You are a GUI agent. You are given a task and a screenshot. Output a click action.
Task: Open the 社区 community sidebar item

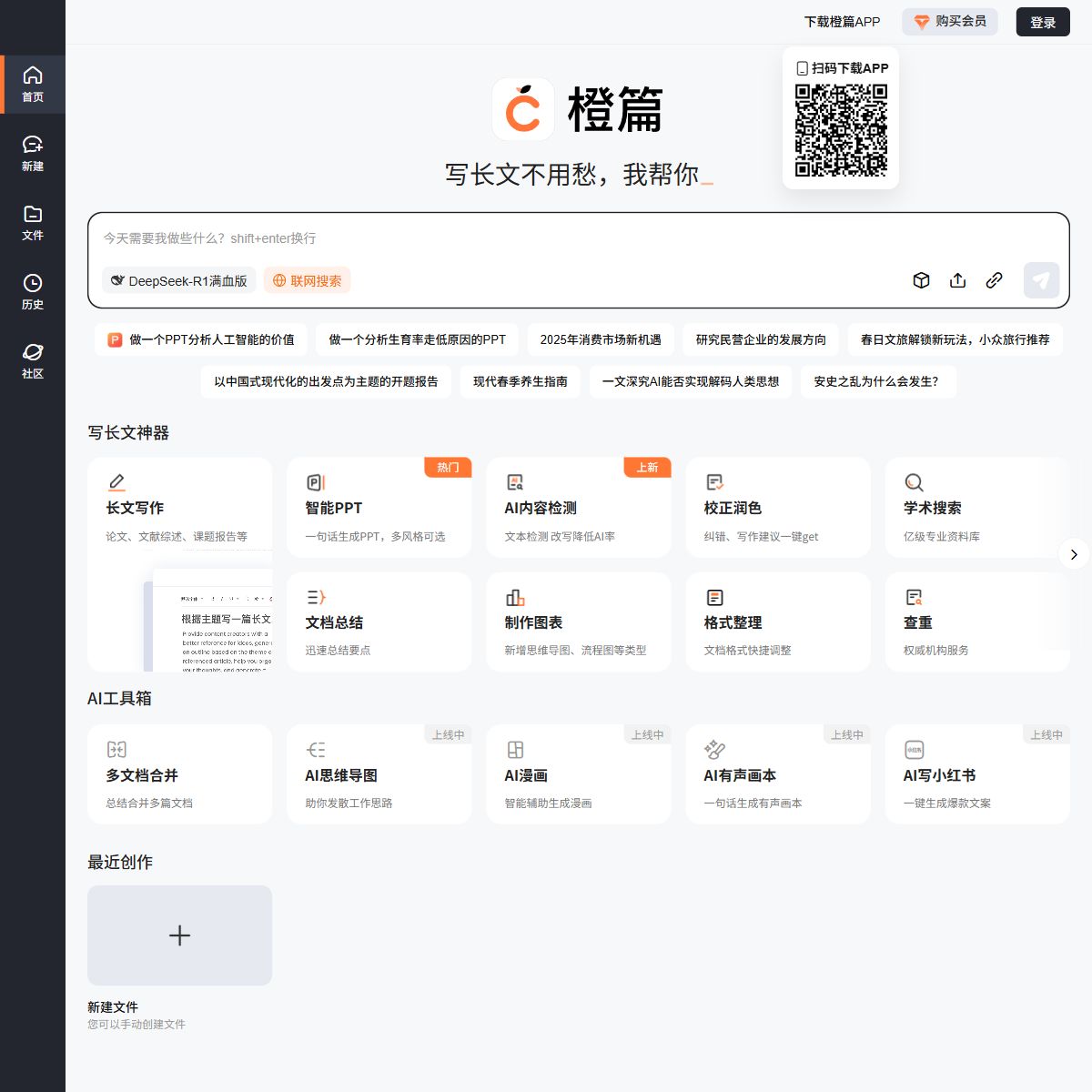[x=33, y=360]
